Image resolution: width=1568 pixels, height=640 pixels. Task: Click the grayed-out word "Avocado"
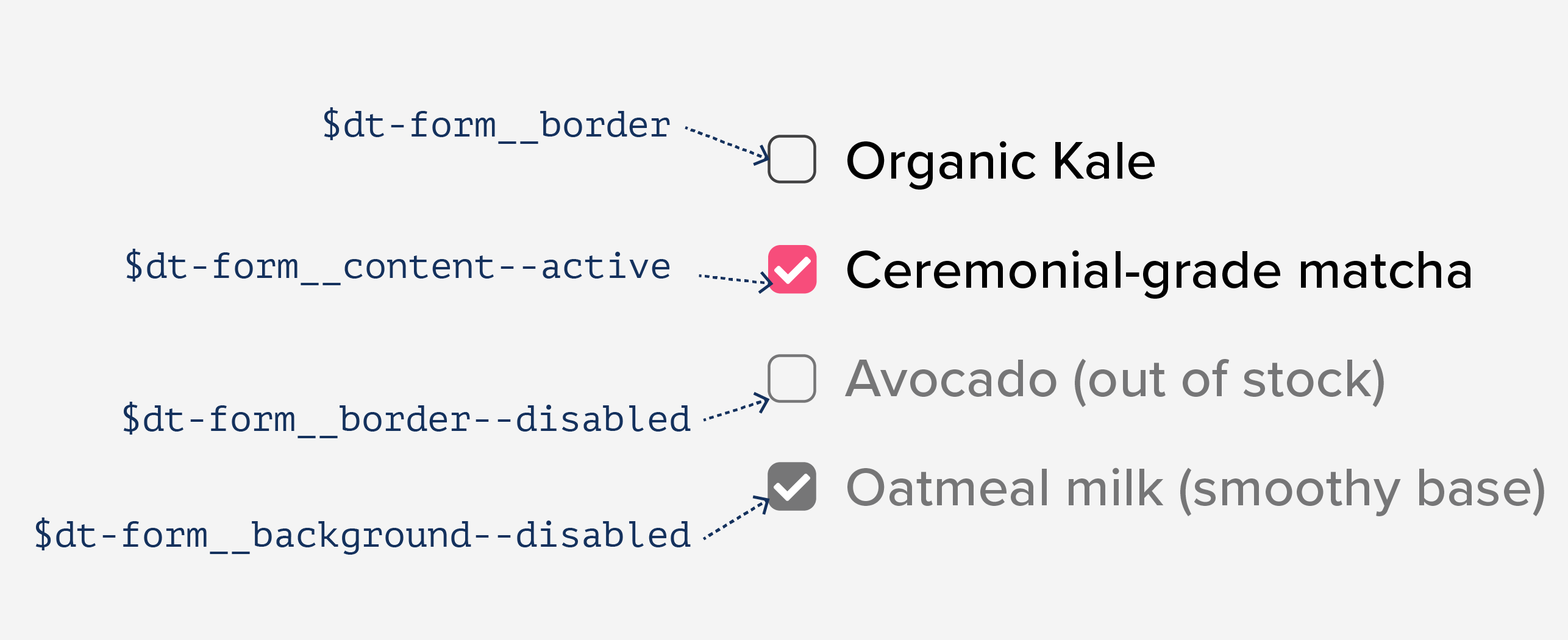951,380
